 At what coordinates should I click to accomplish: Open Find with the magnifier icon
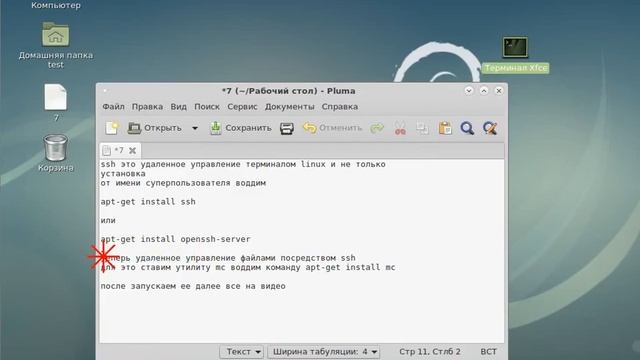tap(467, 128)
